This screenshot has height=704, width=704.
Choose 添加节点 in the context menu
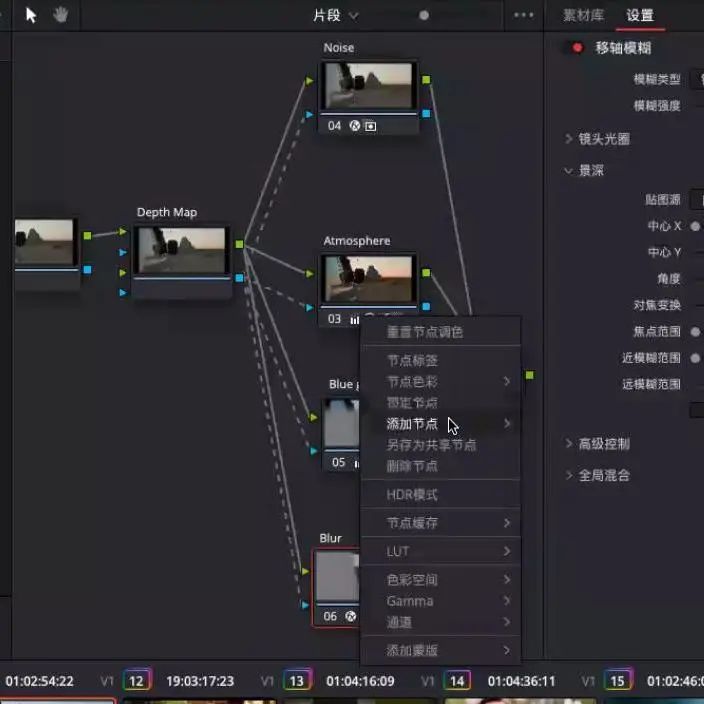point(412,424)
